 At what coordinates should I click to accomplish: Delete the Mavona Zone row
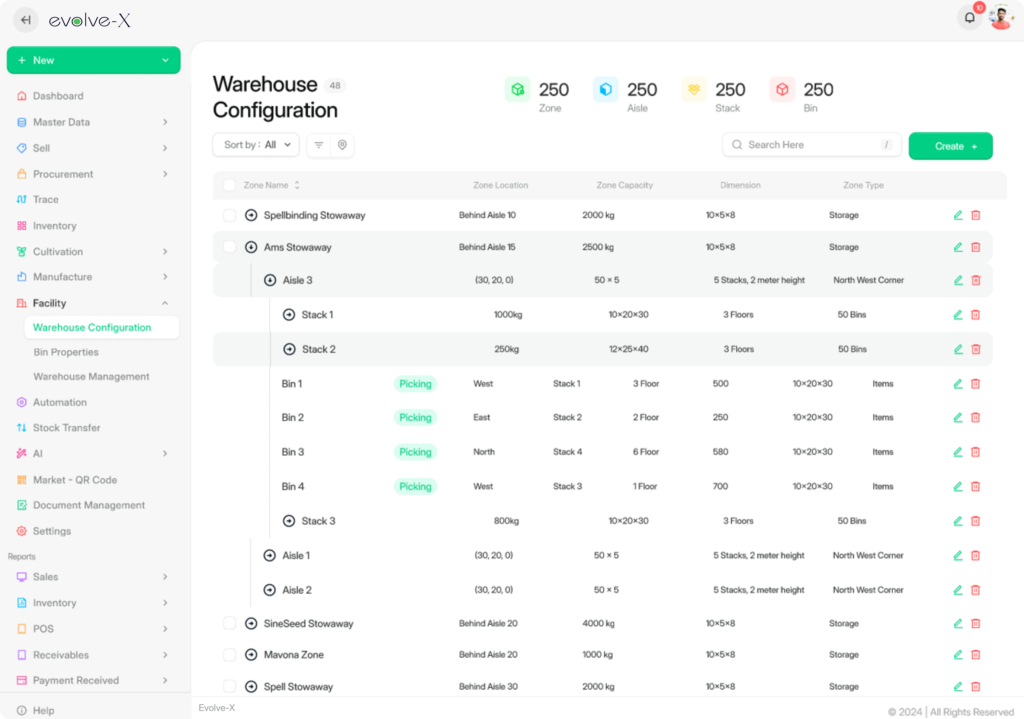975,655
